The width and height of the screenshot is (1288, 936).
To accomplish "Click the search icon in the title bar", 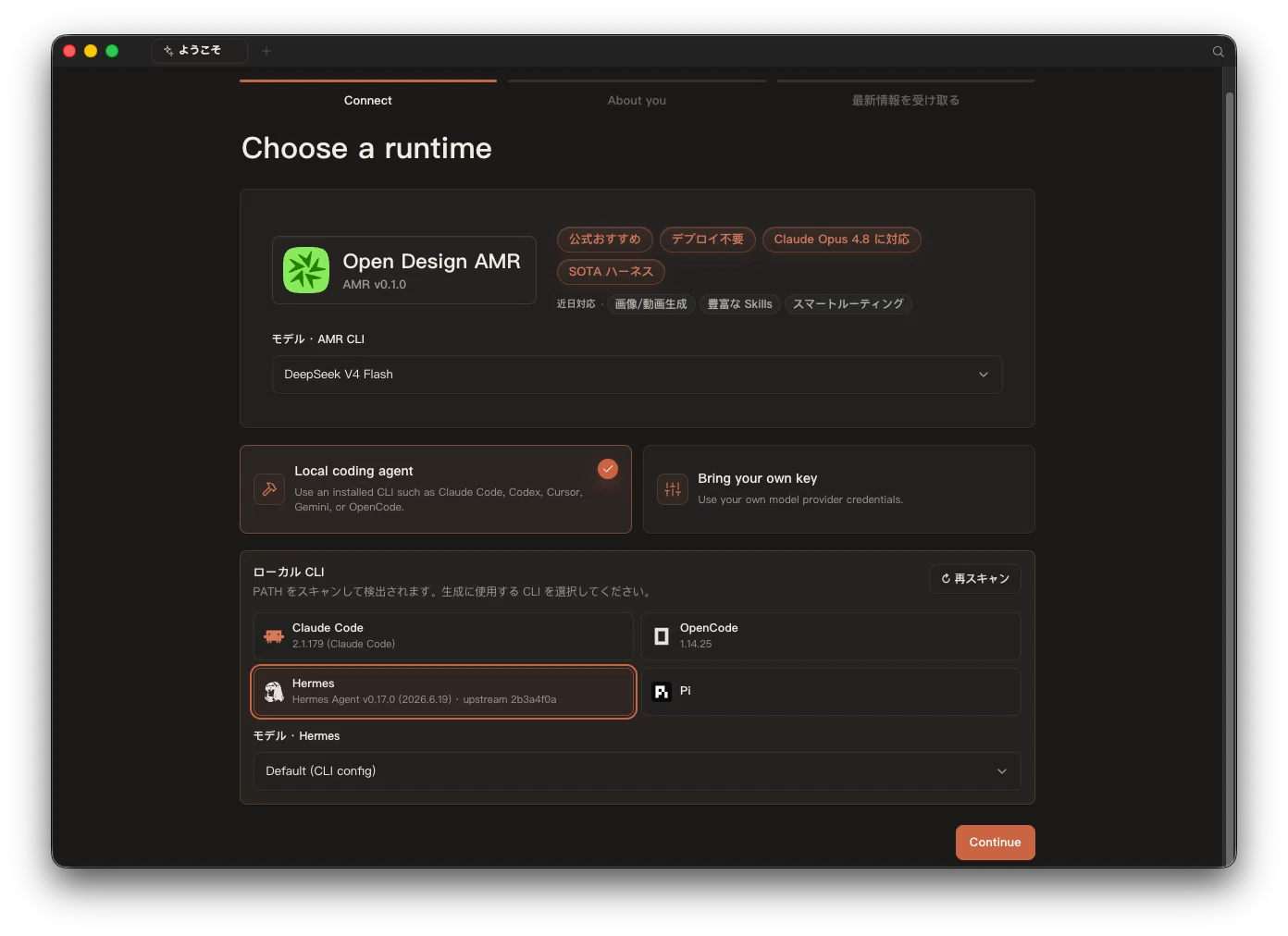I will tap(1219, 52).
